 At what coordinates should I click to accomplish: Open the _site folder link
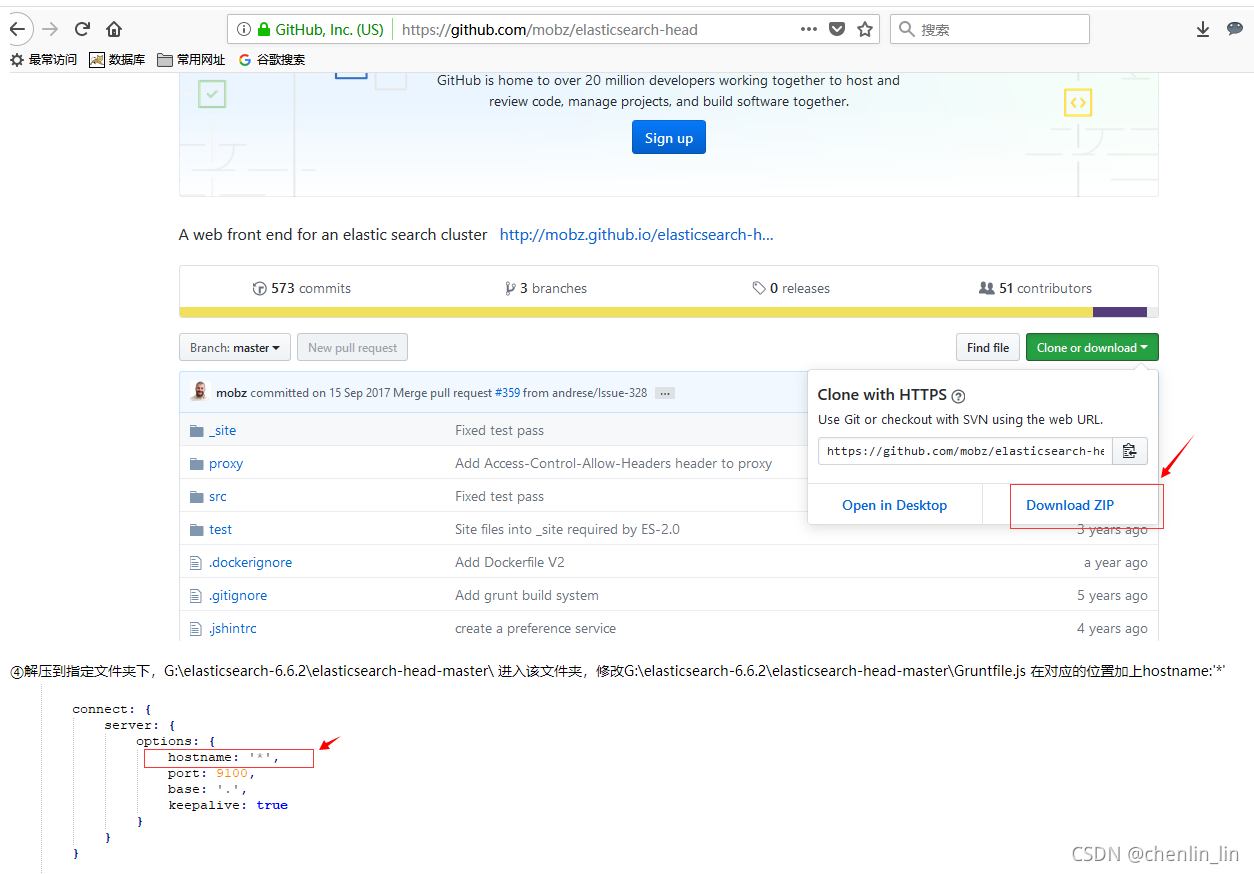[x=223, y=431]
